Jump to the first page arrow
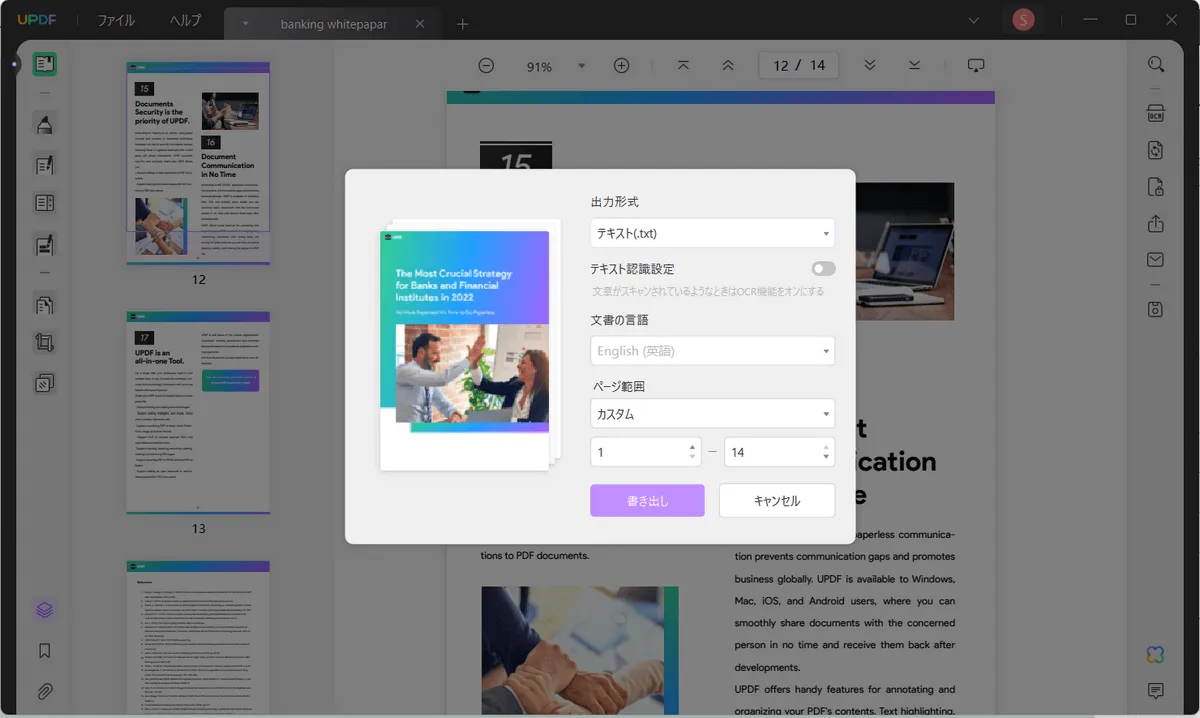1200x718 pixels. 683,65
